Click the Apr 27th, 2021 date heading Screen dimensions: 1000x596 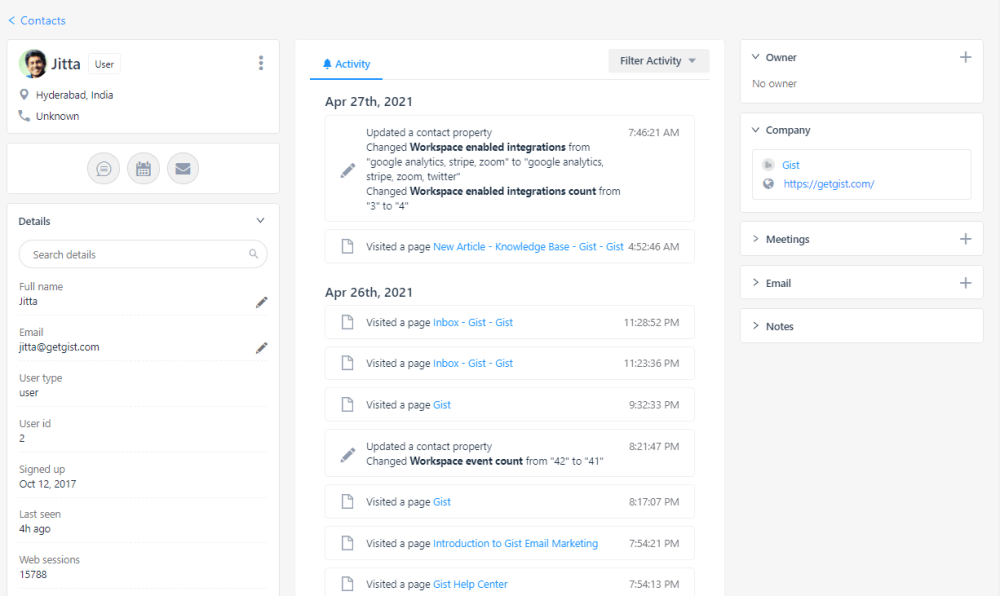coord(369,101)
